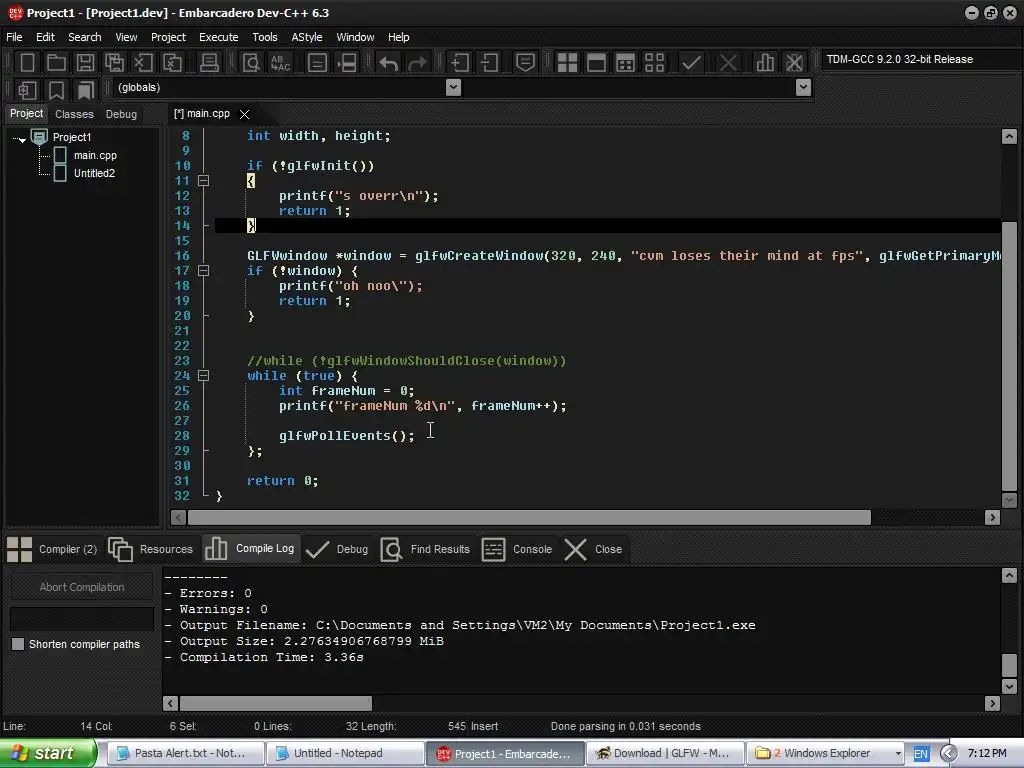1024x768 pixels.
Task: Collapse the while loop fold at line 24
Action: coord(204,376)
